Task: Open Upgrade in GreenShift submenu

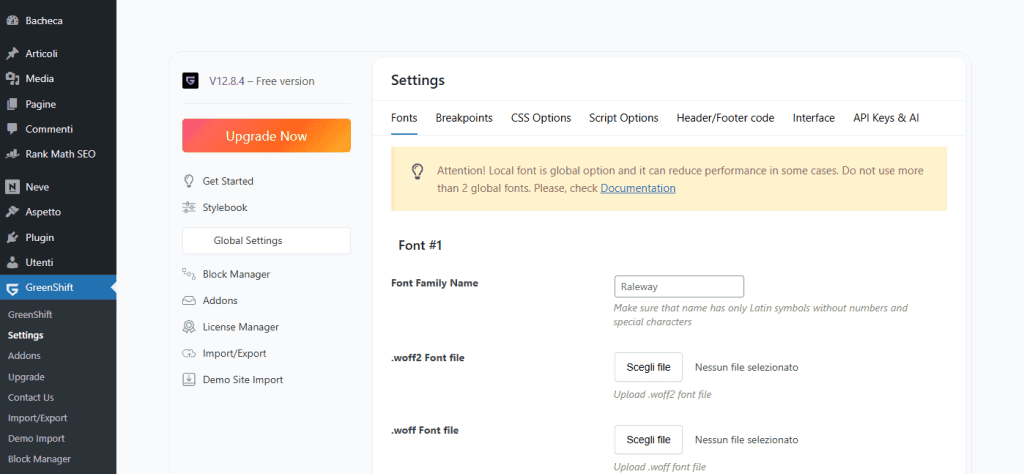Action: [26, 377]
